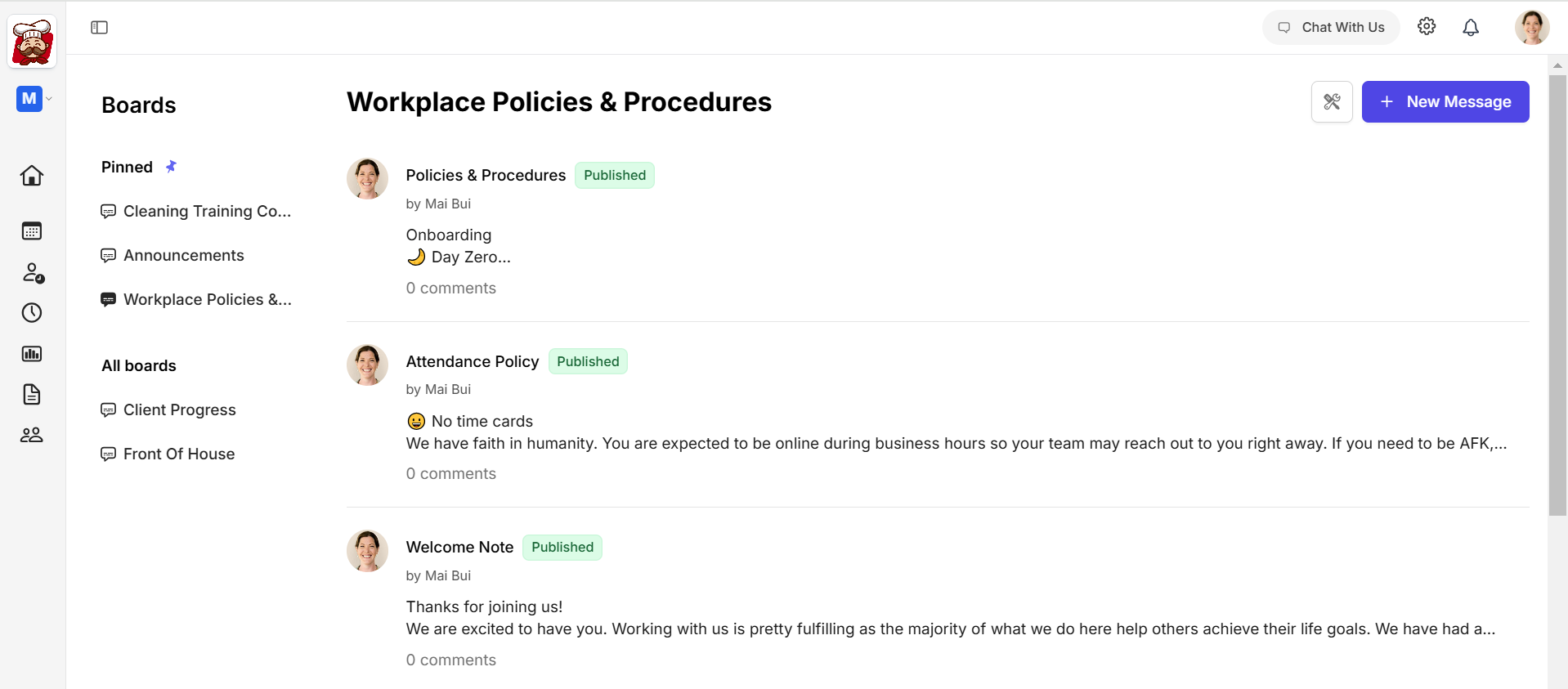Image resolution: width=1568 pixels, height=689 pixels.
Task: Click your profile avatar picture
Action: [1531, 27]
